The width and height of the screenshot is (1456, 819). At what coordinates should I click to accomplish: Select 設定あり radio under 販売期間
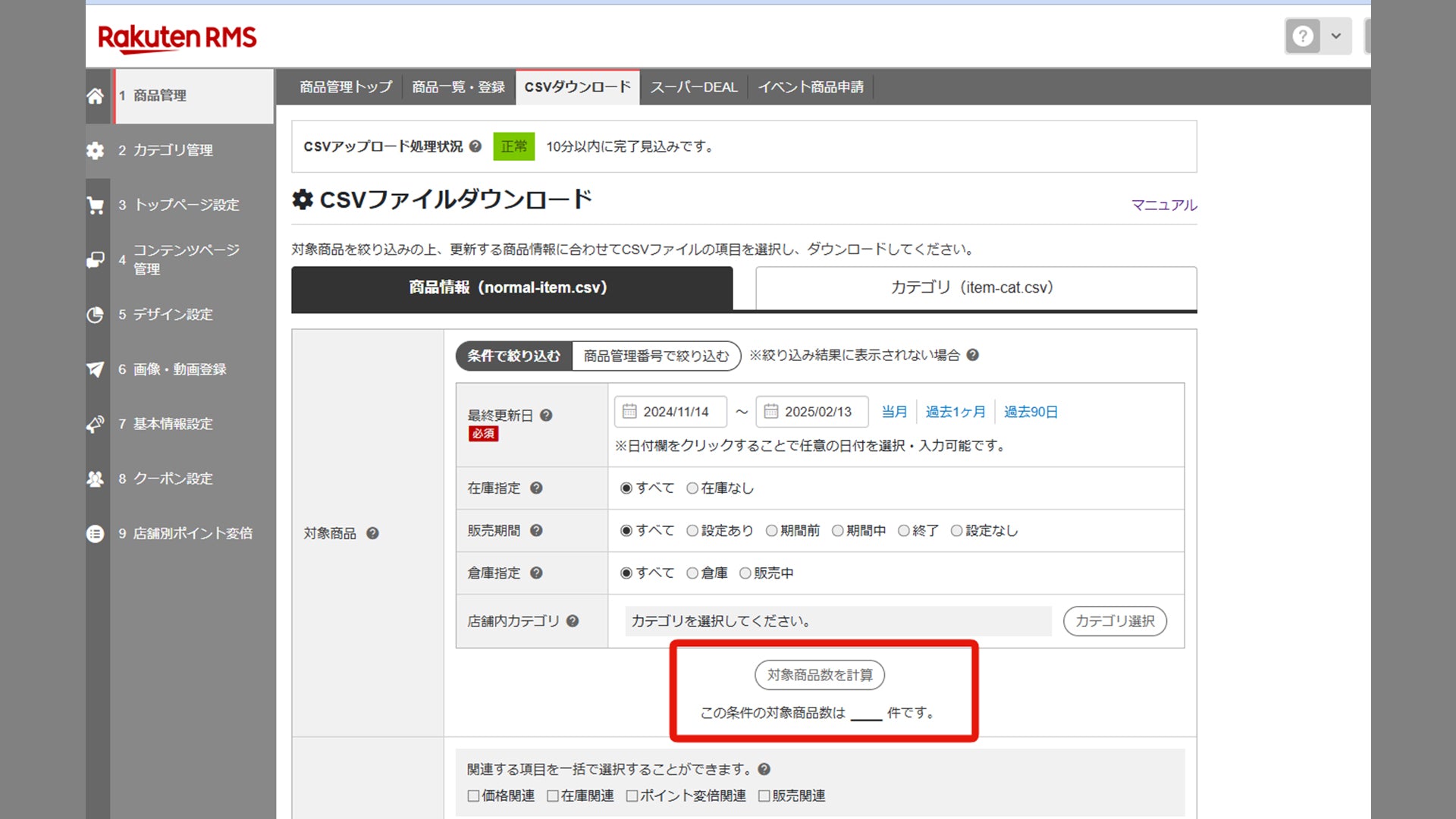click(692, 531)
